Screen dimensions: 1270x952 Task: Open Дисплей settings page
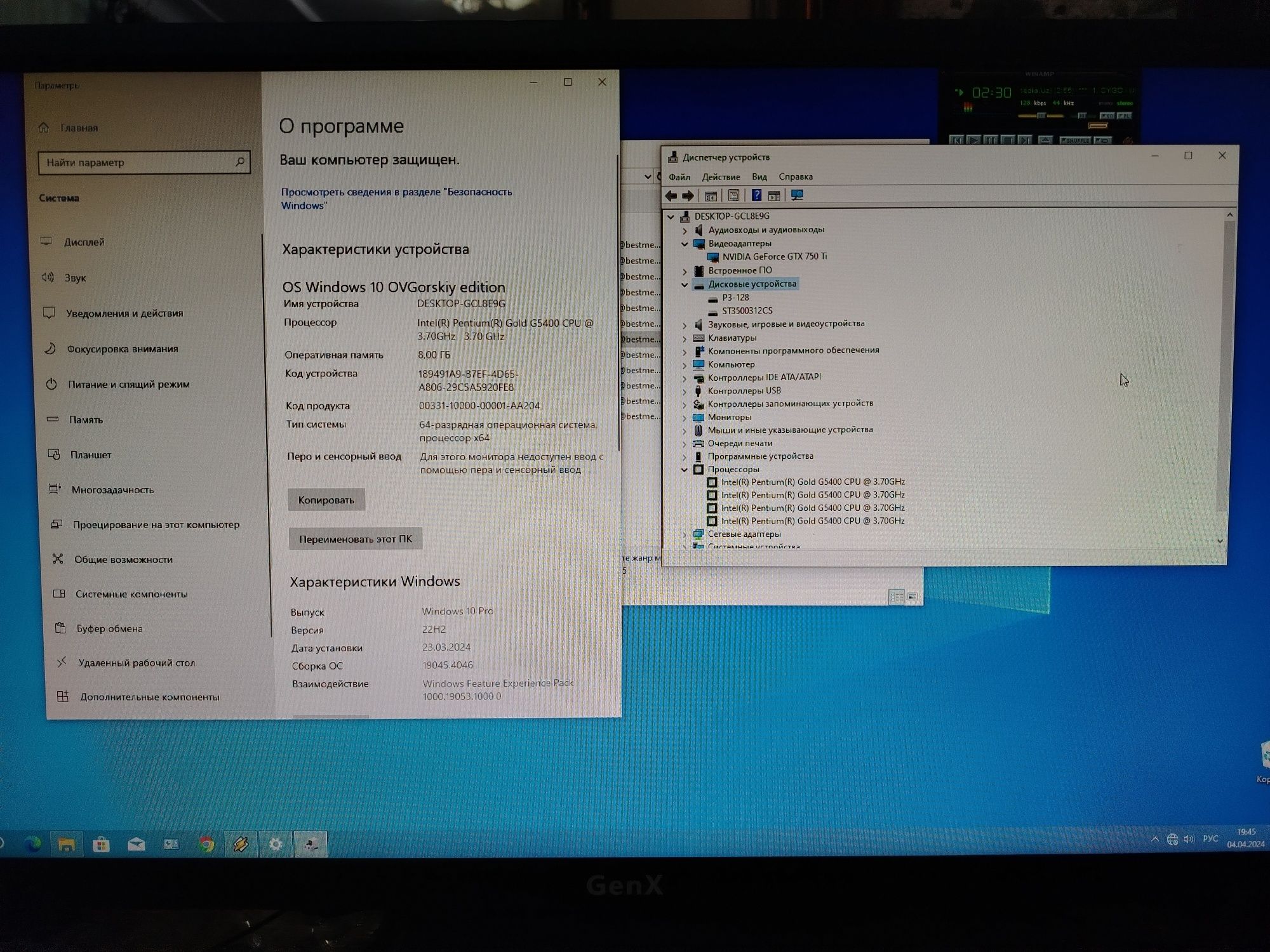point(73,242)
